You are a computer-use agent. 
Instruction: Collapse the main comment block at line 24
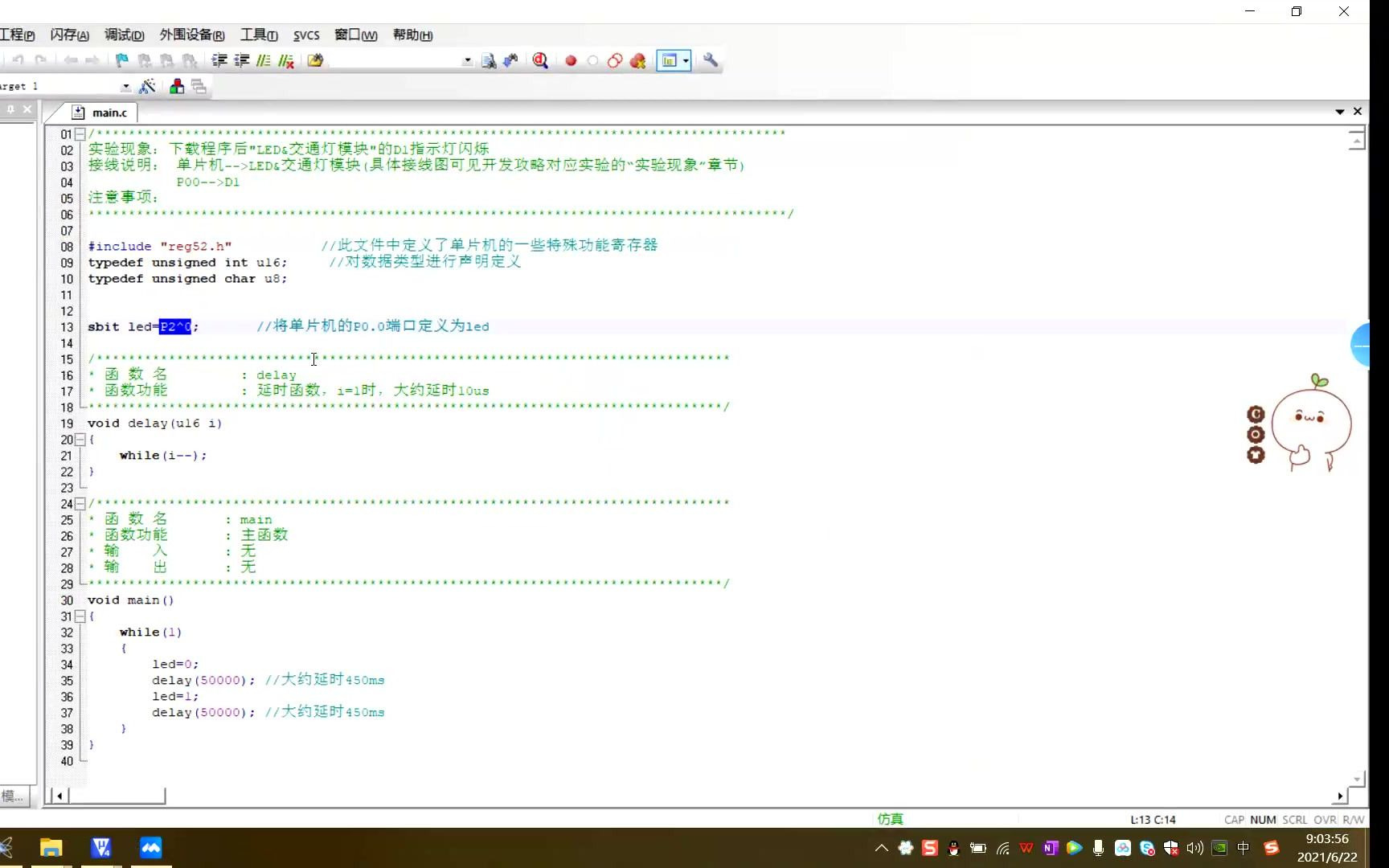coord(80,504)
